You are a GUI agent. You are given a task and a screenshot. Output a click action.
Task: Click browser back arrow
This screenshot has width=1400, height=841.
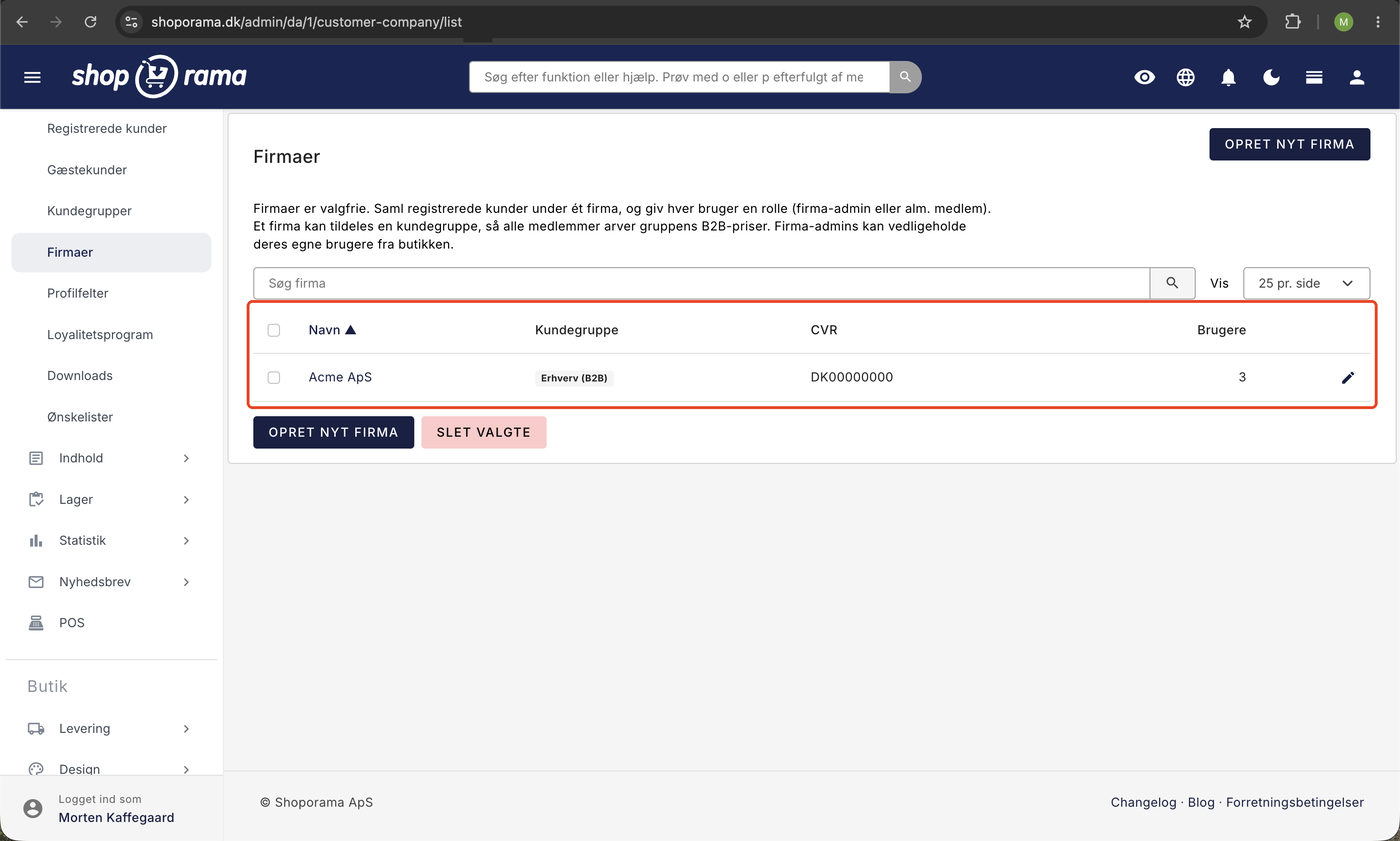click(22, 21)
